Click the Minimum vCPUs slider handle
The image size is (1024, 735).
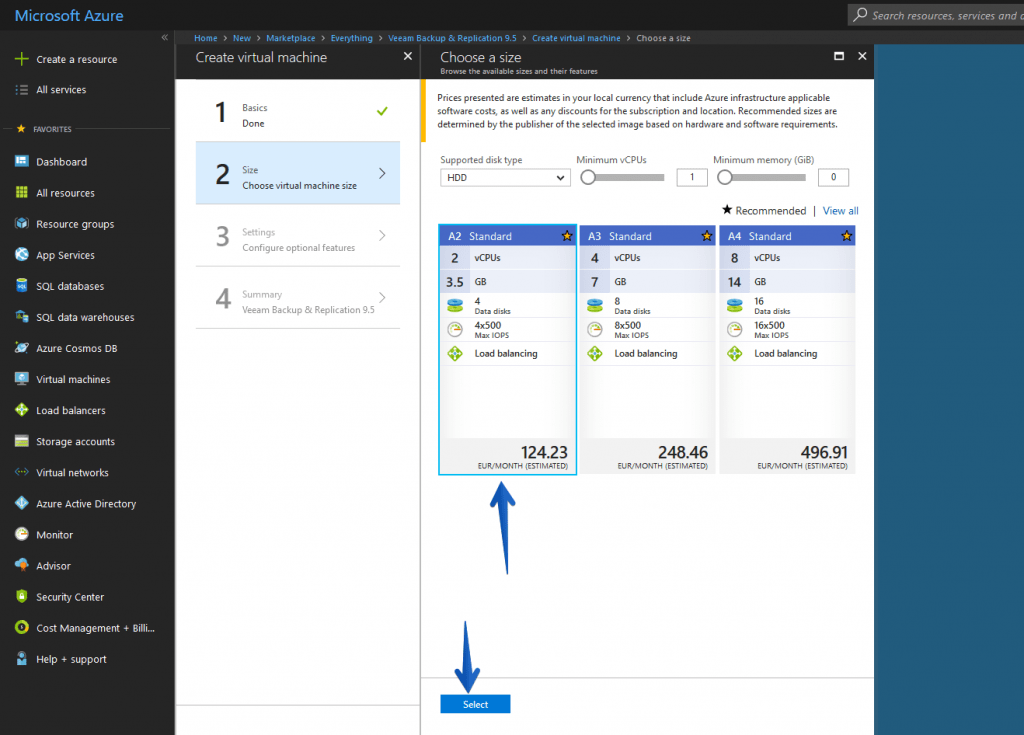coord(588,177)
